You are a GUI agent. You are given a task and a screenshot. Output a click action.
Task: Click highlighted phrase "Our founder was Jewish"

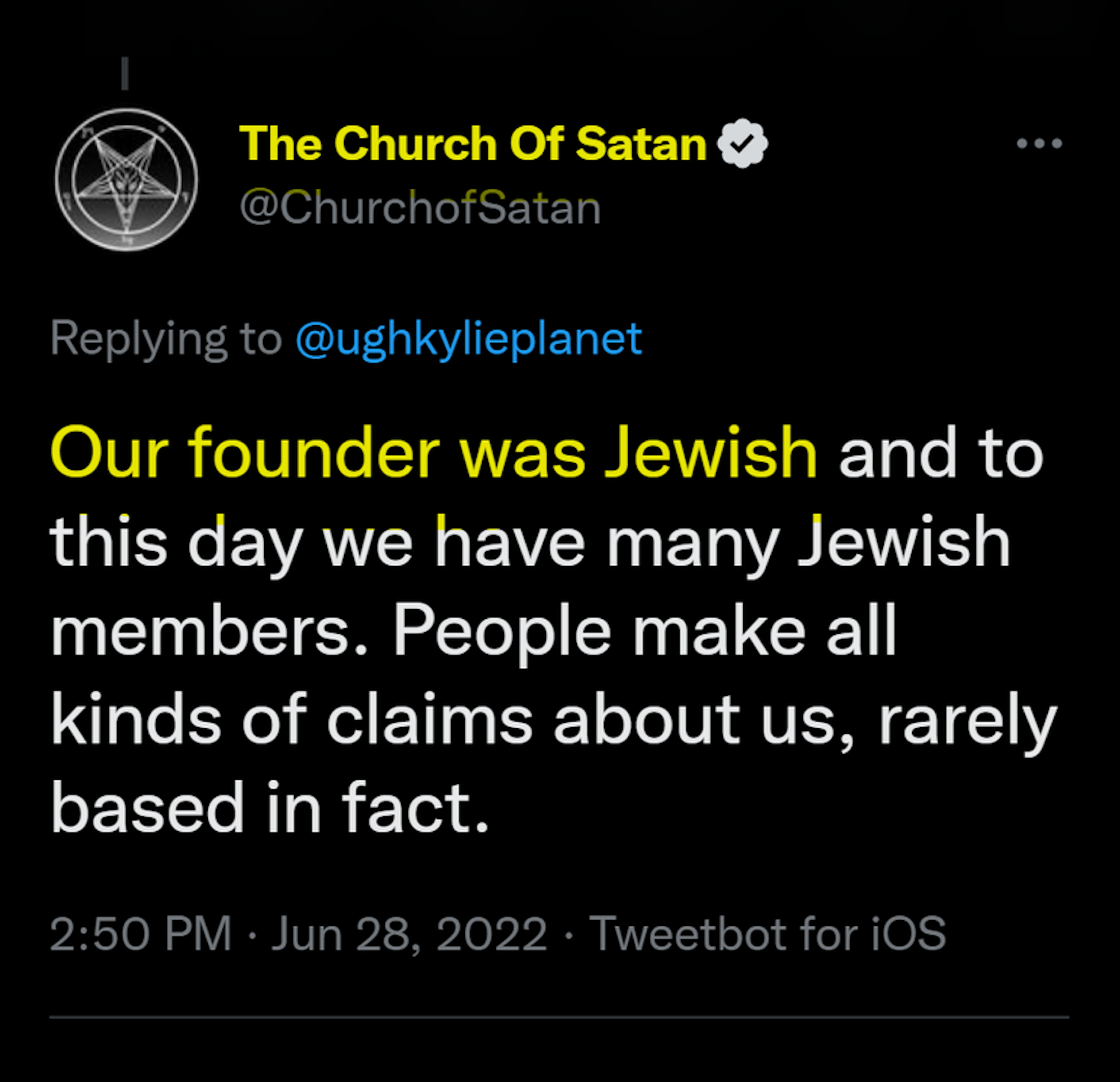(433, 452)
